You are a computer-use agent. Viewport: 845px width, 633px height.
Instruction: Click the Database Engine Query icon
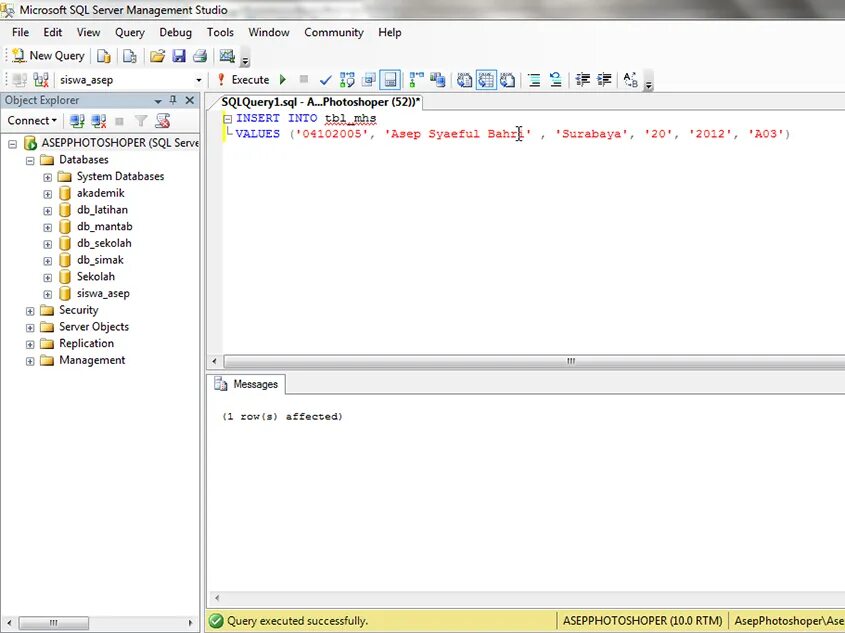[x=103, y=55]
